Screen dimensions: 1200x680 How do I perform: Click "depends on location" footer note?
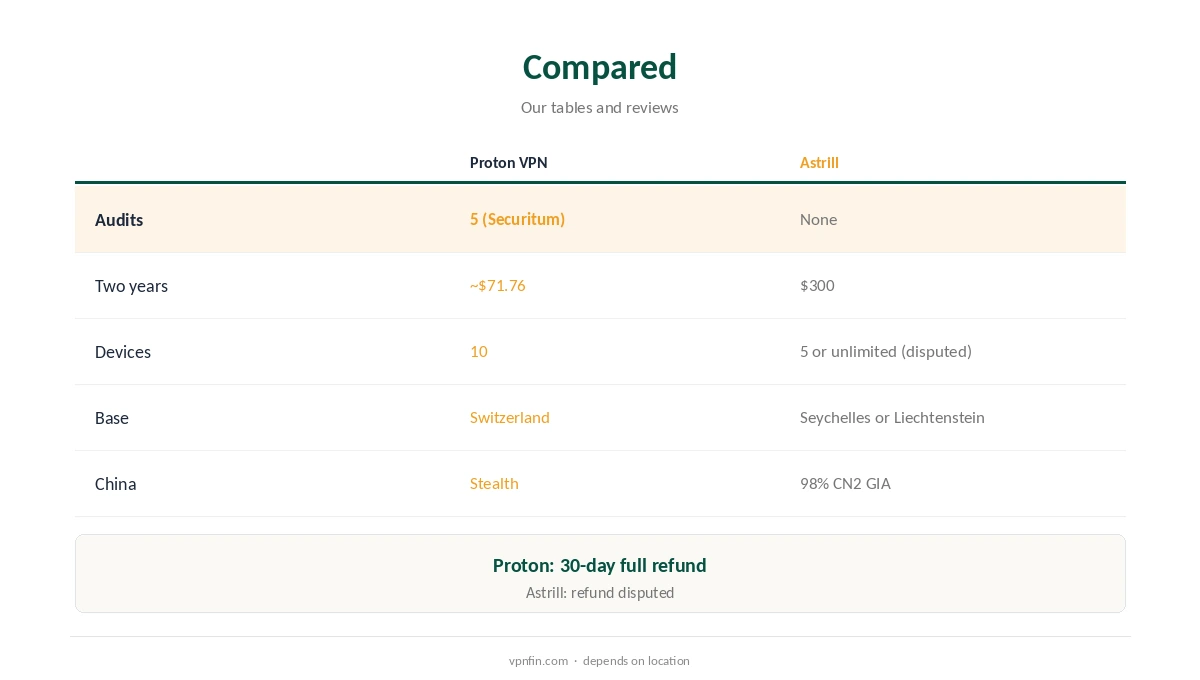click(x=636, y=661)
